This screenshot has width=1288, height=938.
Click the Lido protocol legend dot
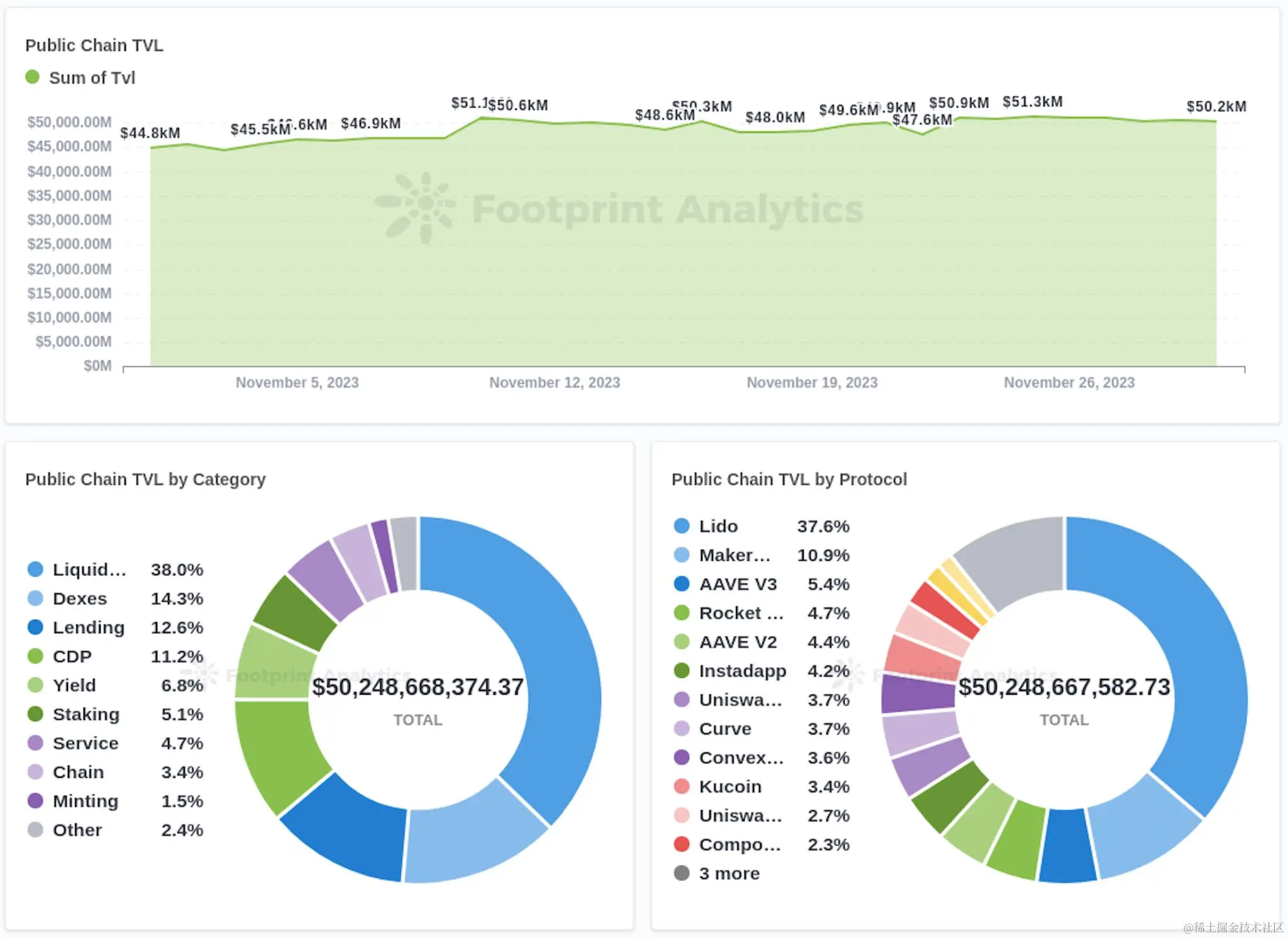[682, 526]
